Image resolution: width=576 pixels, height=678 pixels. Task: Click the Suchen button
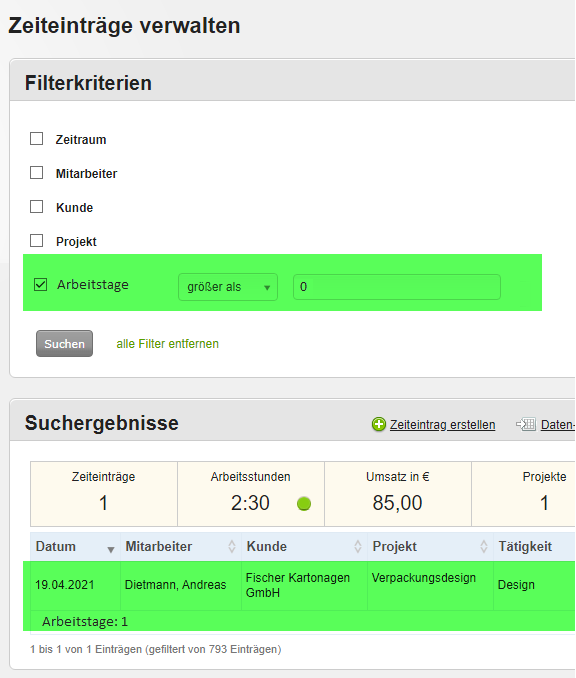click(64, 344)
